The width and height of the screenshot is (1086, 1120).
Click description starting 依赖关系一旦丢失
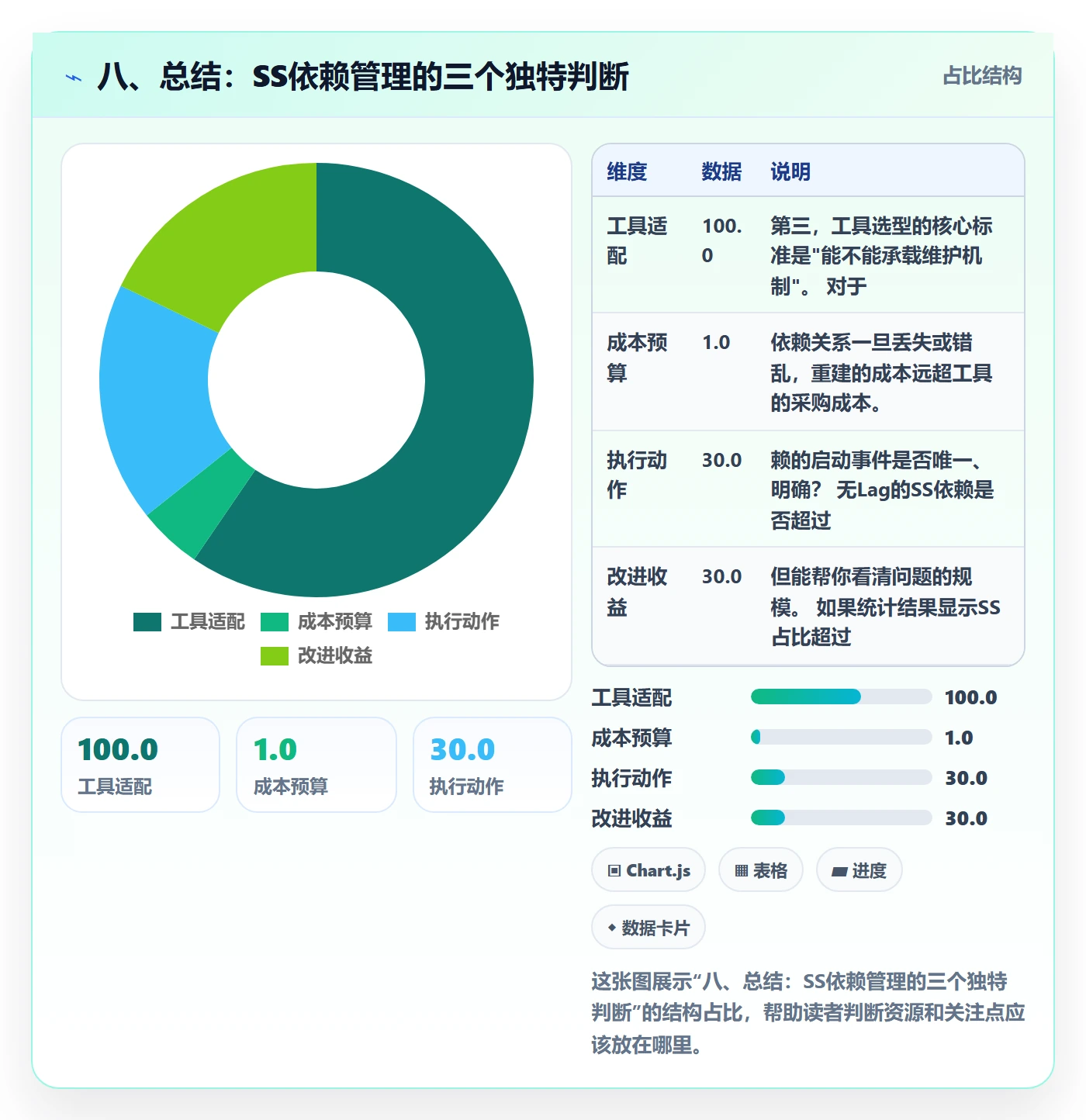click(881, 372)
